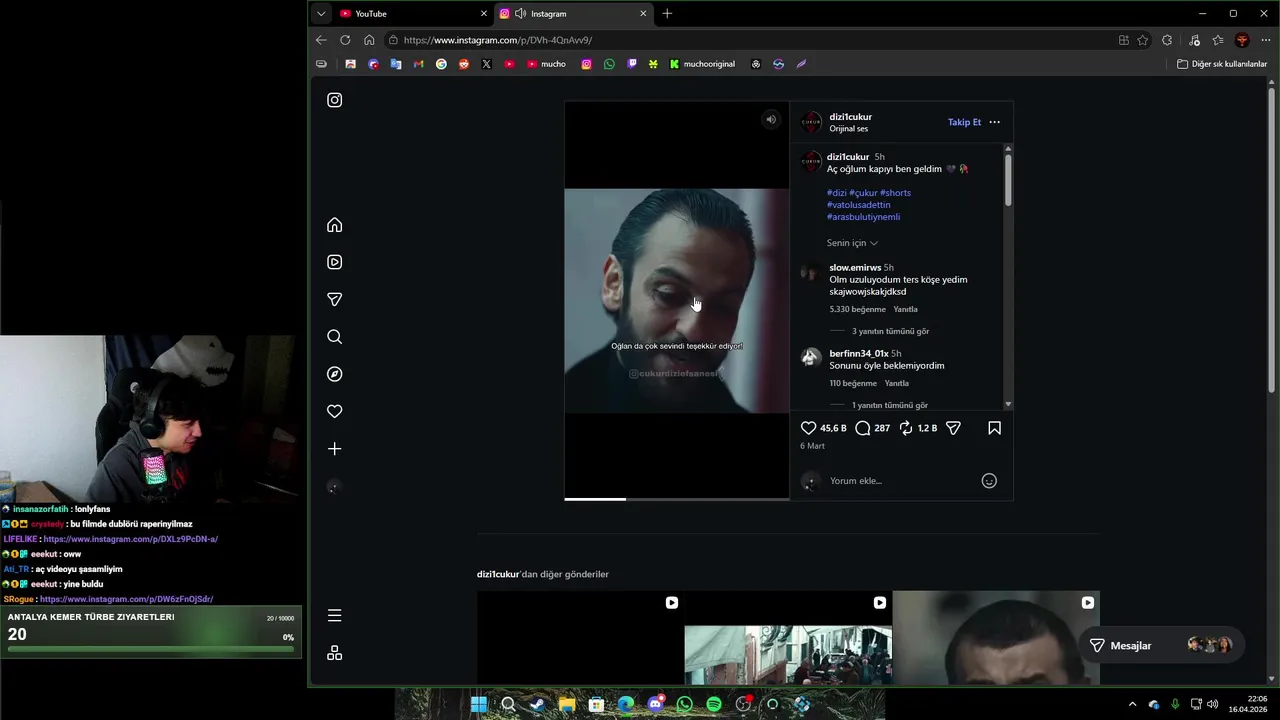Expand replies under slow.emirws comment
Image resolution: width=1280 pixels, height=720 pixels.
[x=890, y=331]
